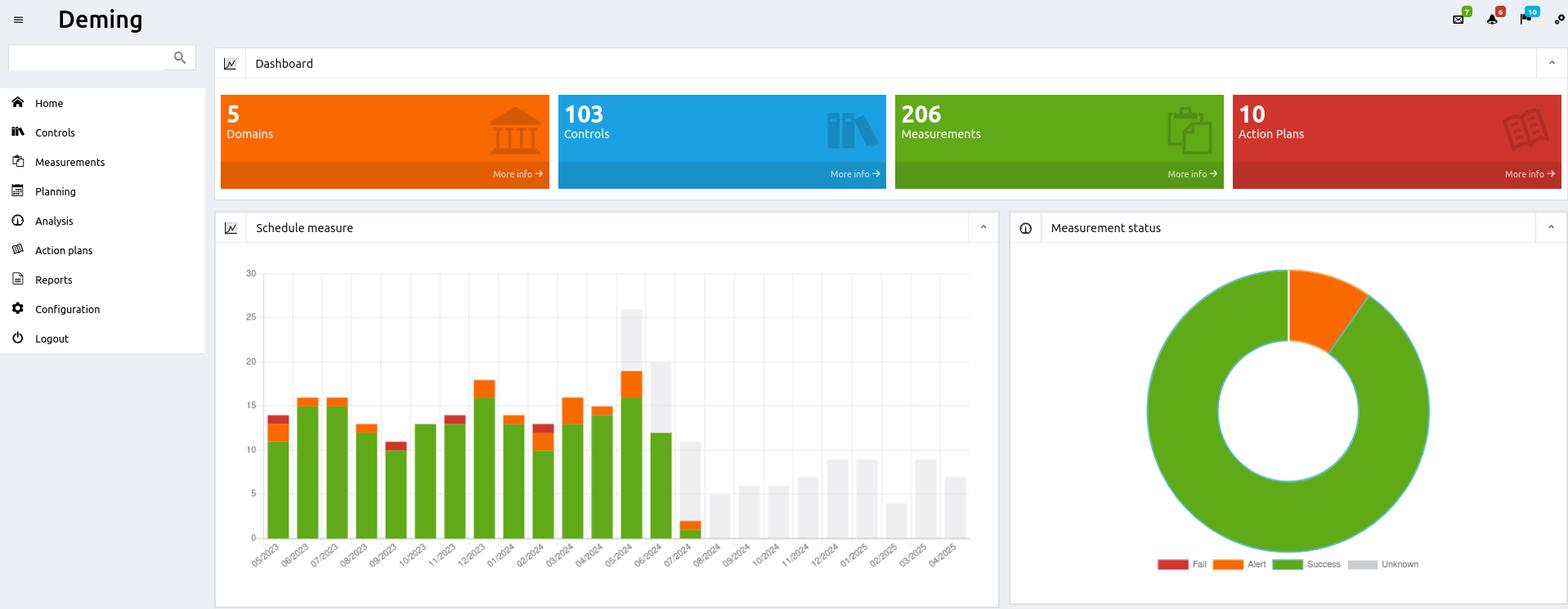Click the magnifier search icon
Viewport: 1568px width, 609px height.
pyautogui.click(x=180, y=57)
